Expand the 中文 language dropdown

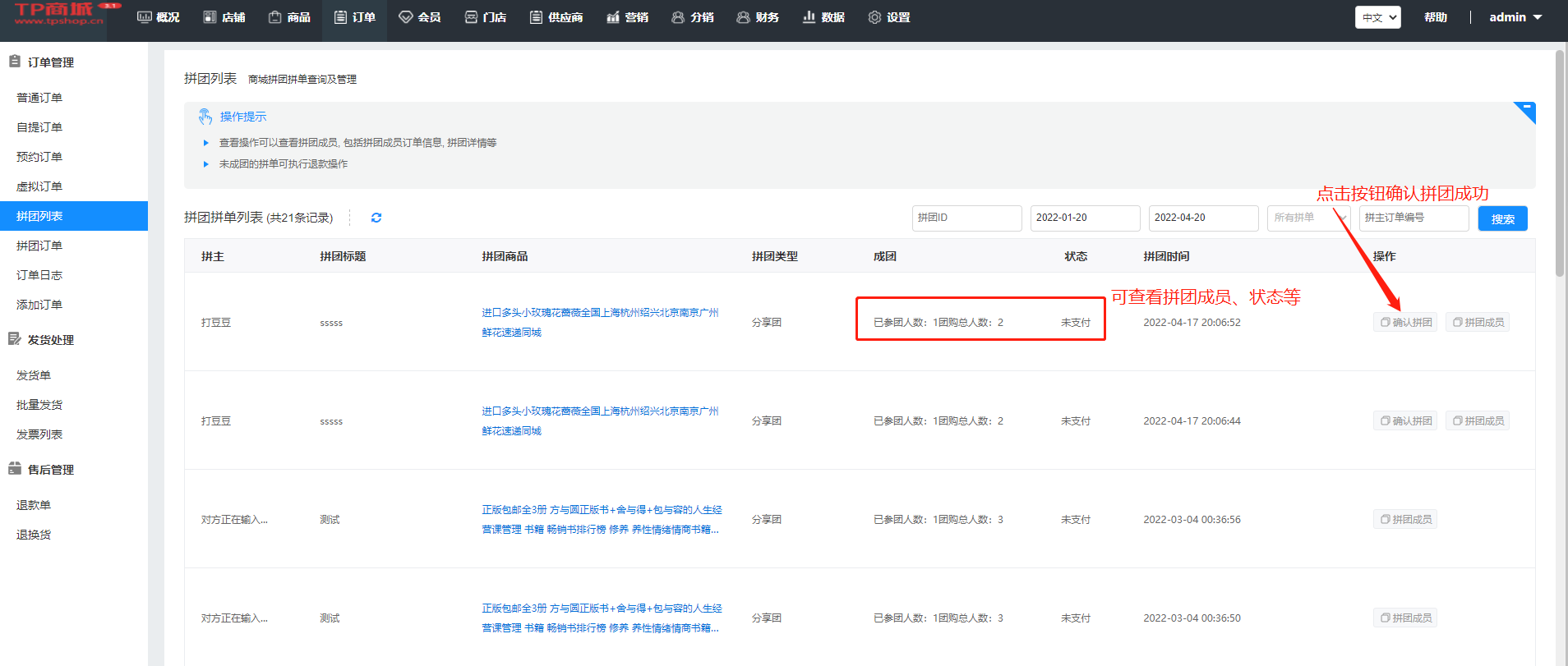coord(1377,17)
